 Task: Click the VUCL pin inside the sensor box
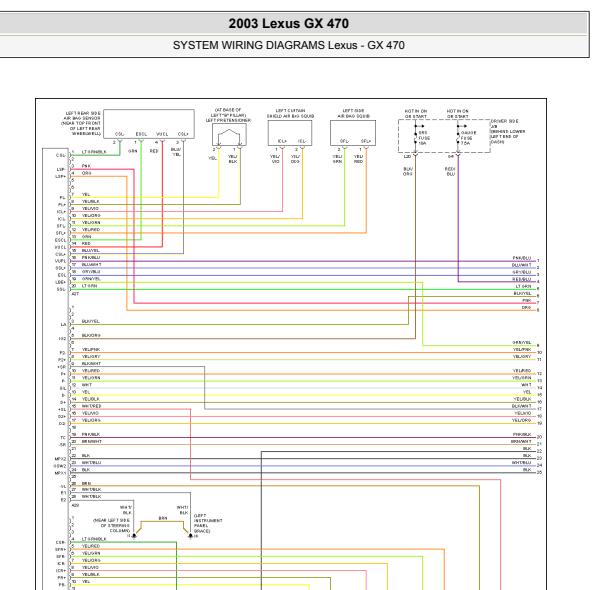coord(162,134)
